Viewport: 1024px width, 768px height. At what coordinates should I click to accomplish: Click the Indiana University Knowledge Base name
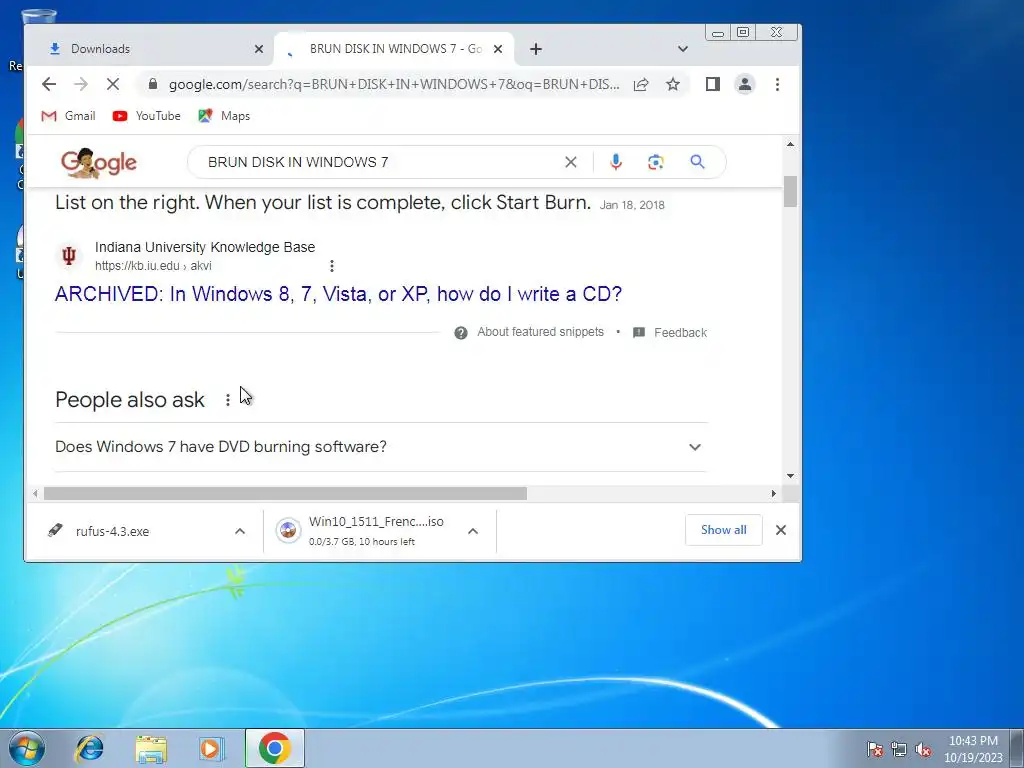[x=204, y=247]
